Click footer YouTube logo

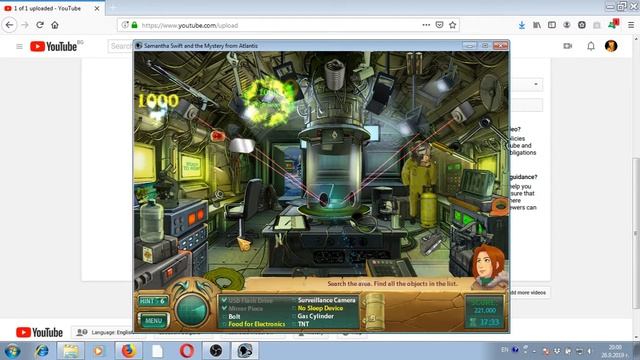pos(39,332)
